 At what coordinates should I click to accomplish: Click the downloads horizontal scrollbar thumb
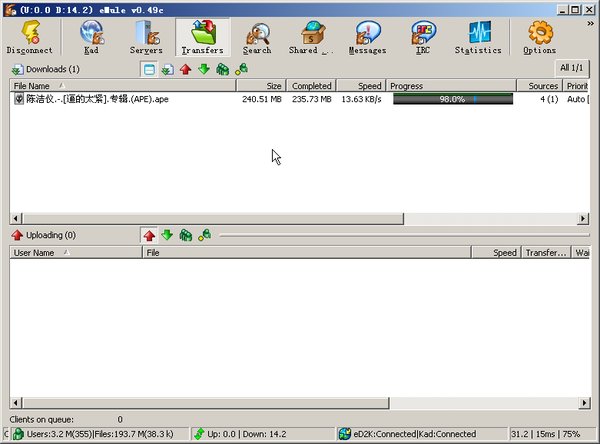click(x=213, y=219)
